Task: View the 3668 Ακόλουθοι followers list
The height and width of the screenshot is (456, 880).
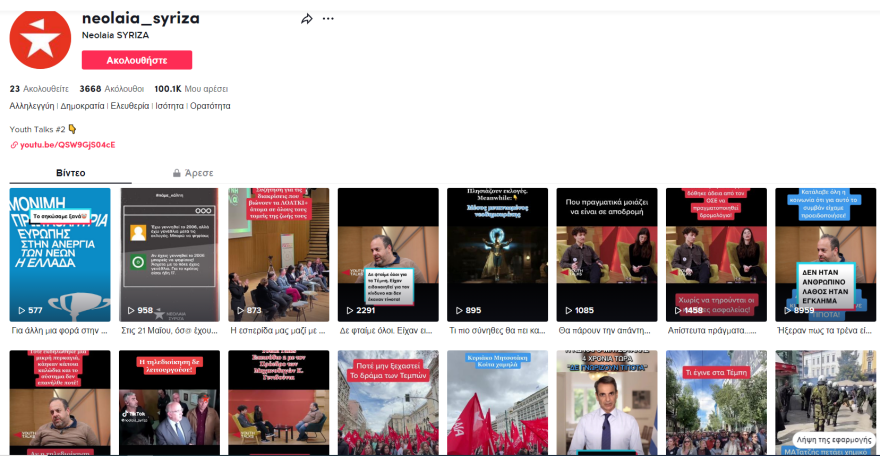Action: pyautogui.click(x=111, y=88)
